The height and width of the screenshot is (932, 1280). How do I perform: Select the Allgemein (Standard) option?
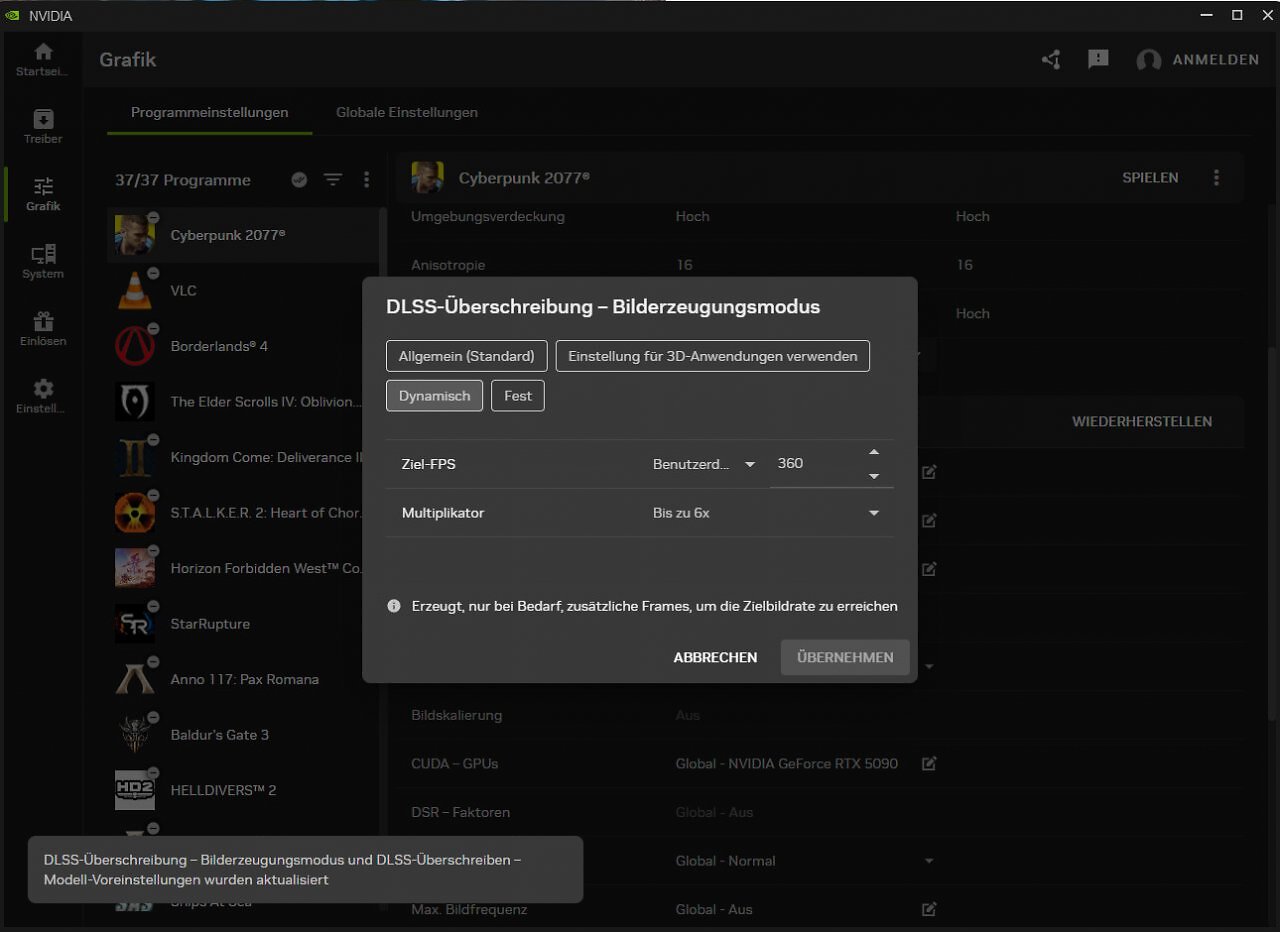pos(467,356)
